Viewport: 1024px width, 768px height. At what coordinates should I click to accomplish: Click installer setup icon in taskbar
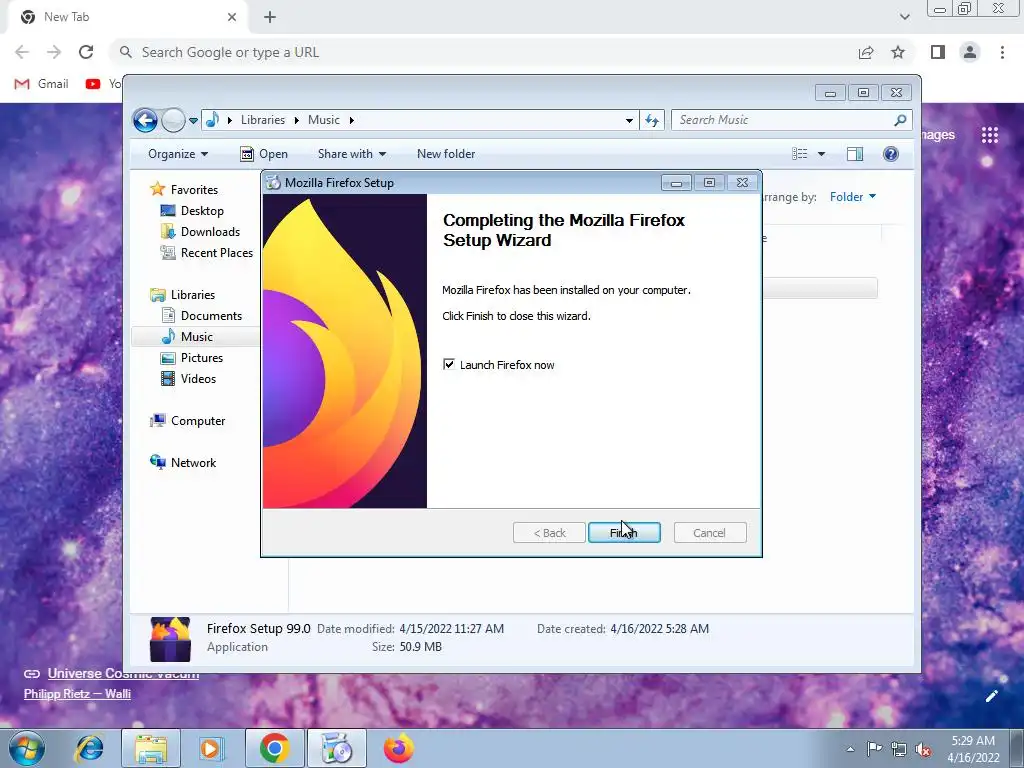337,748
